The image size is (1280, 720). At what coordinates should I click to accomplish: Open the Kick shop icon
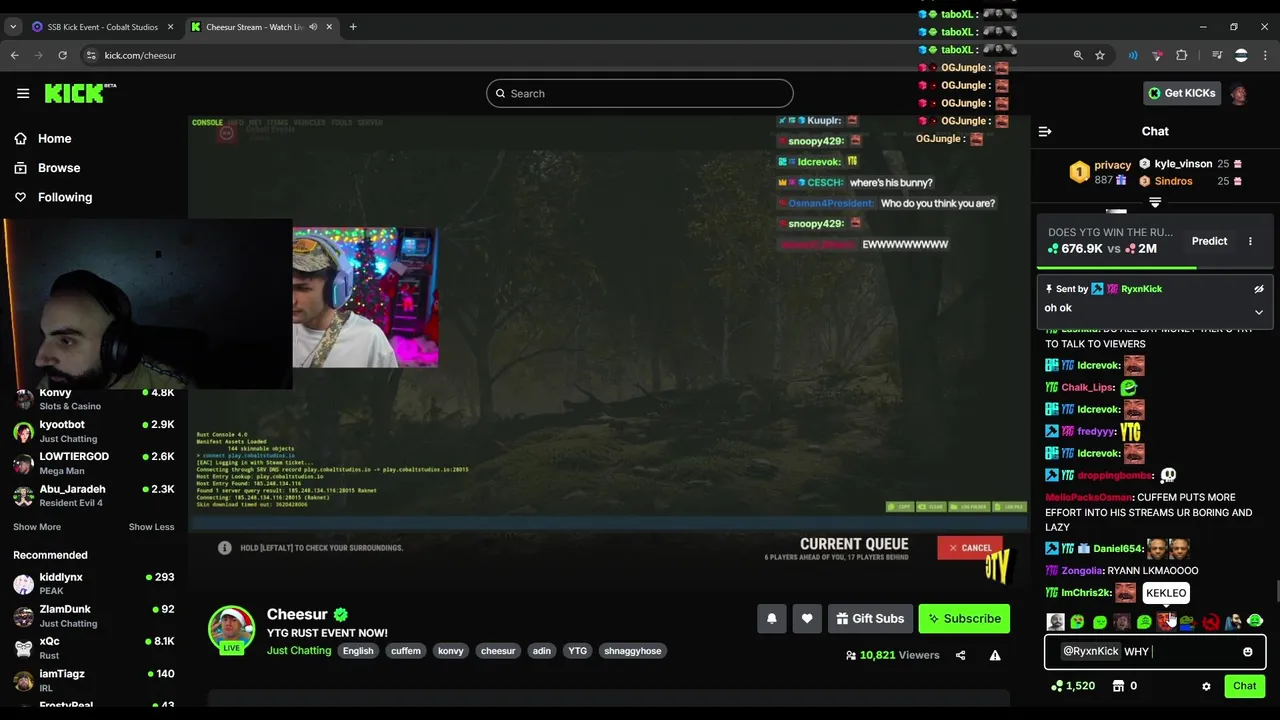tap(1119, 686)
